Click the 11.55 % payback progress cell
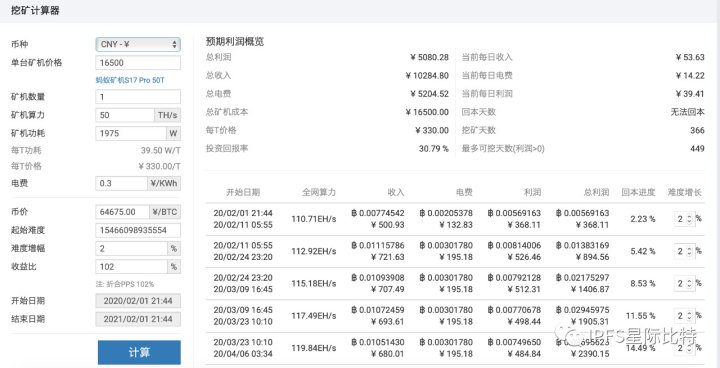The width and height of the screenshot is (720, 368). 641,316
